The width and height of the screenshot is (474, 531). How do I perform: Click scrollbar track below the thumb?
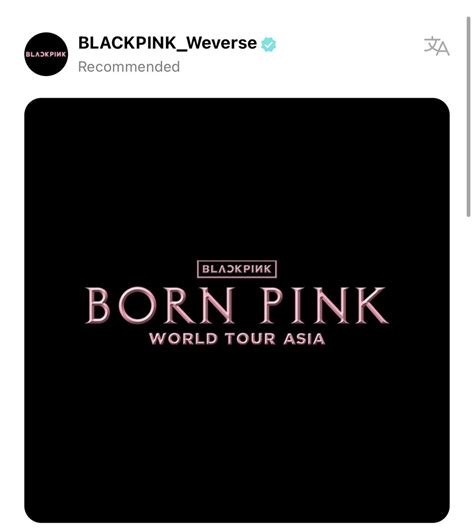[x=469, y=373]
